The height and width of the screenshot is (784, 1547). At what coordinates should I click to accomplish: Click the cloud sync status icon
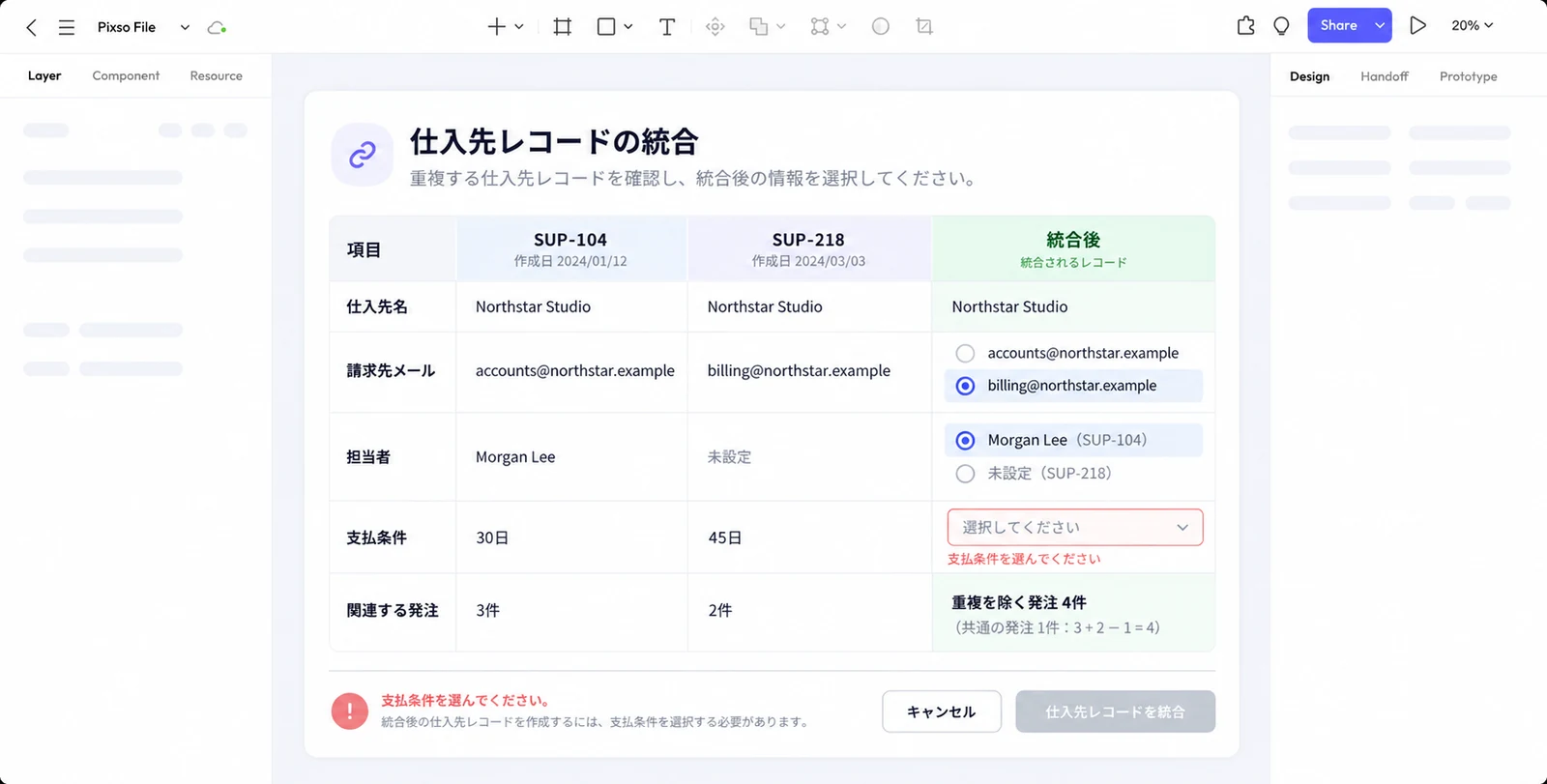217,27
